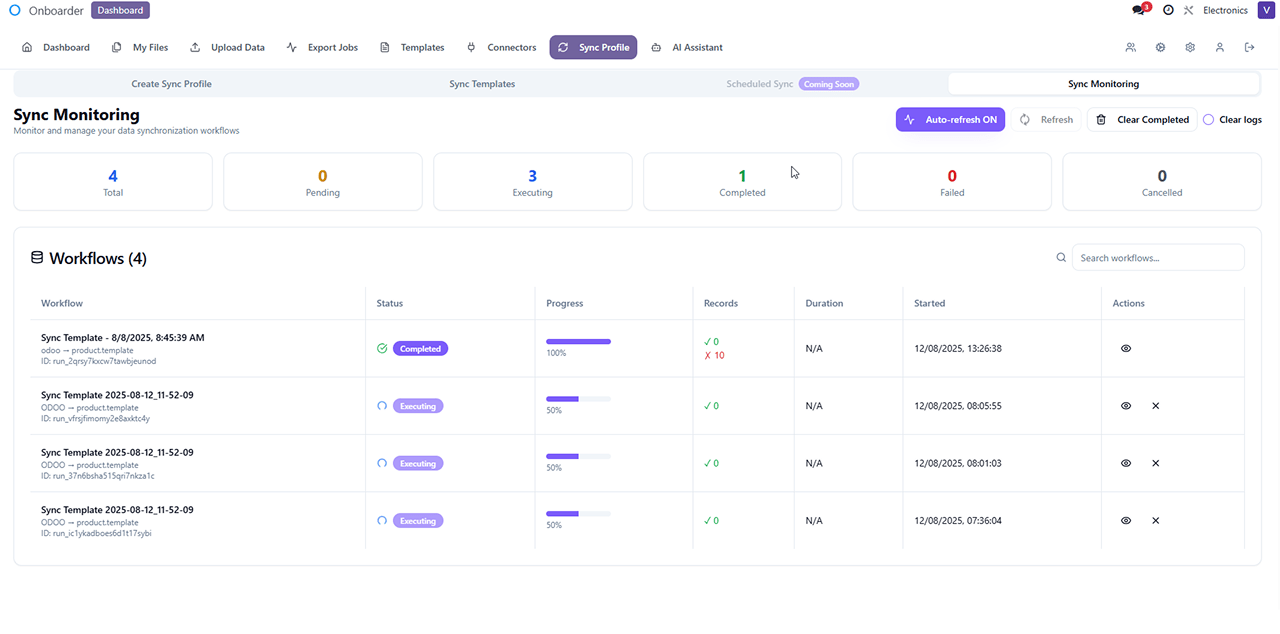
Task: Click the logout arrow icon
Action: [x=1249, y=47]
